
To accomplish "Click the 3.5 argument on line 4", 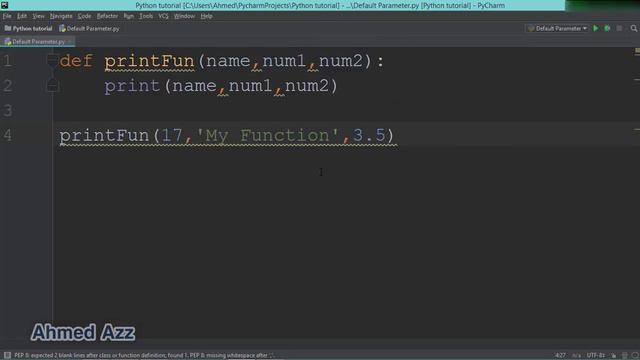I will [369, 135].
